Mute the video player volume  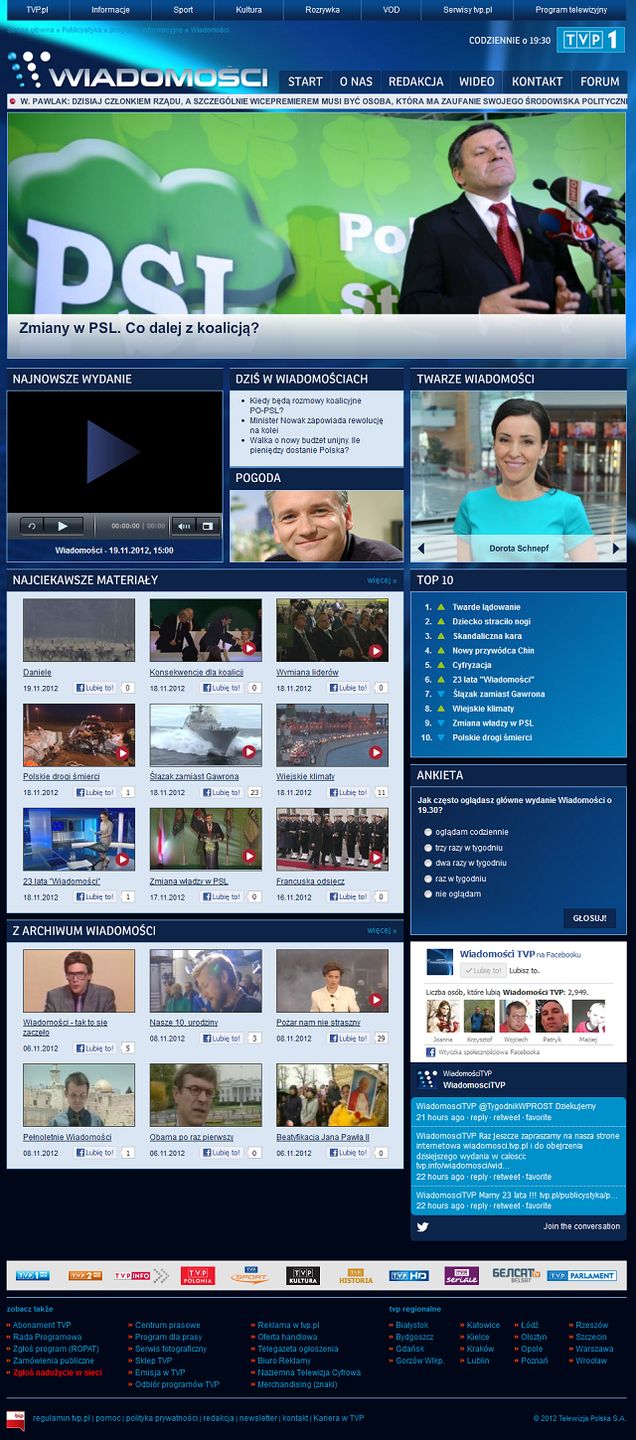183,526
